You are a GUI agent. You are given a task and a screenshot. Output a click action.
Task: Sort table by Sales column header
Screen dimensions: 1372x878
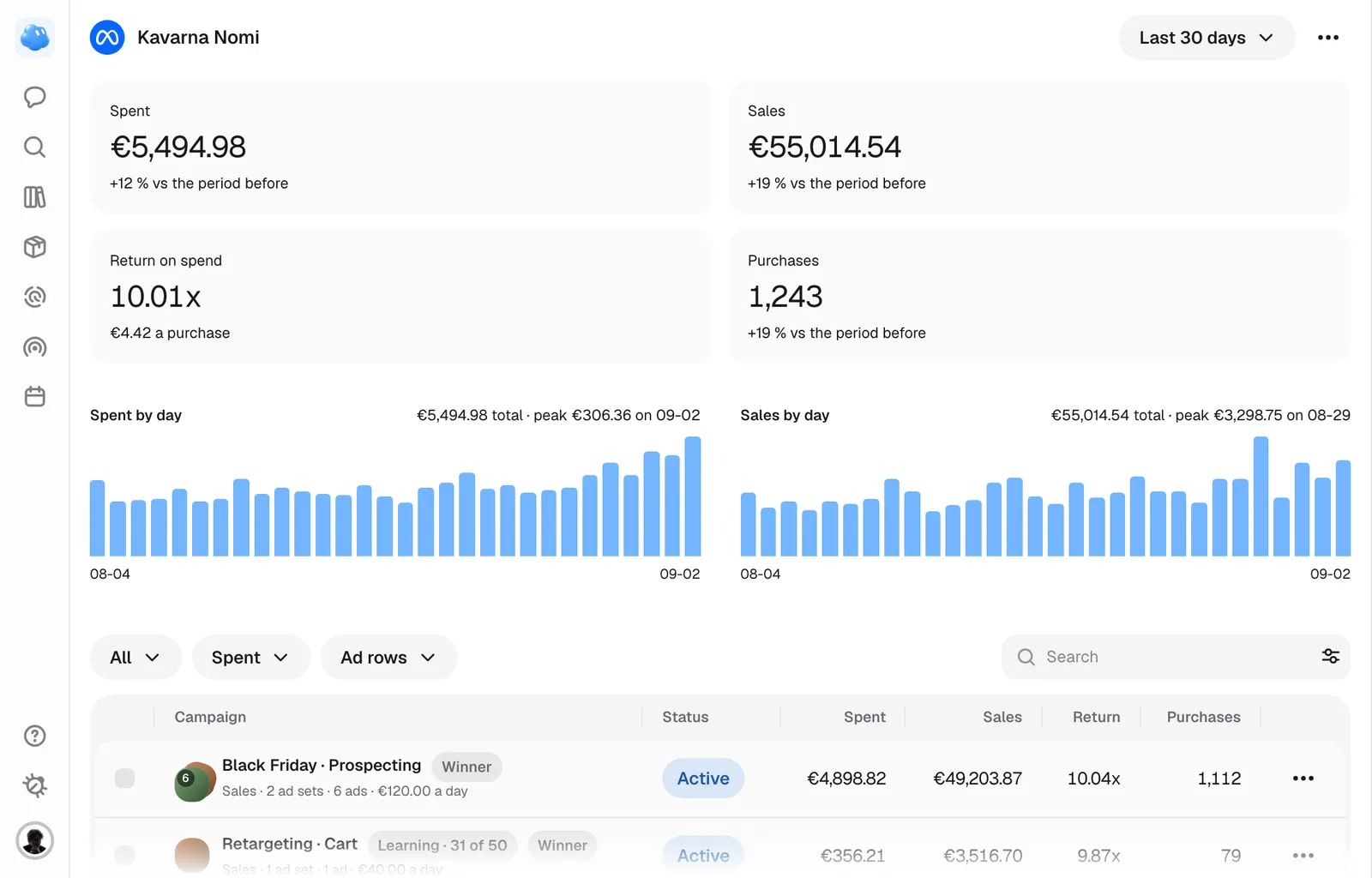1002,717
